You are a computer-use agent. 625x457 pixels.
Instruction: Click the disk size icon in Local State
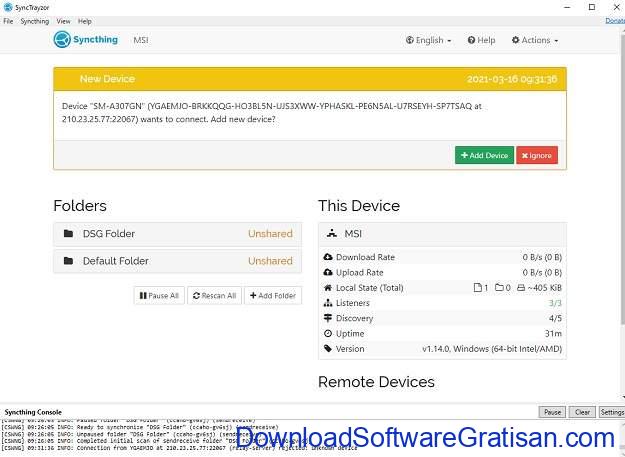tap(521, 288)
